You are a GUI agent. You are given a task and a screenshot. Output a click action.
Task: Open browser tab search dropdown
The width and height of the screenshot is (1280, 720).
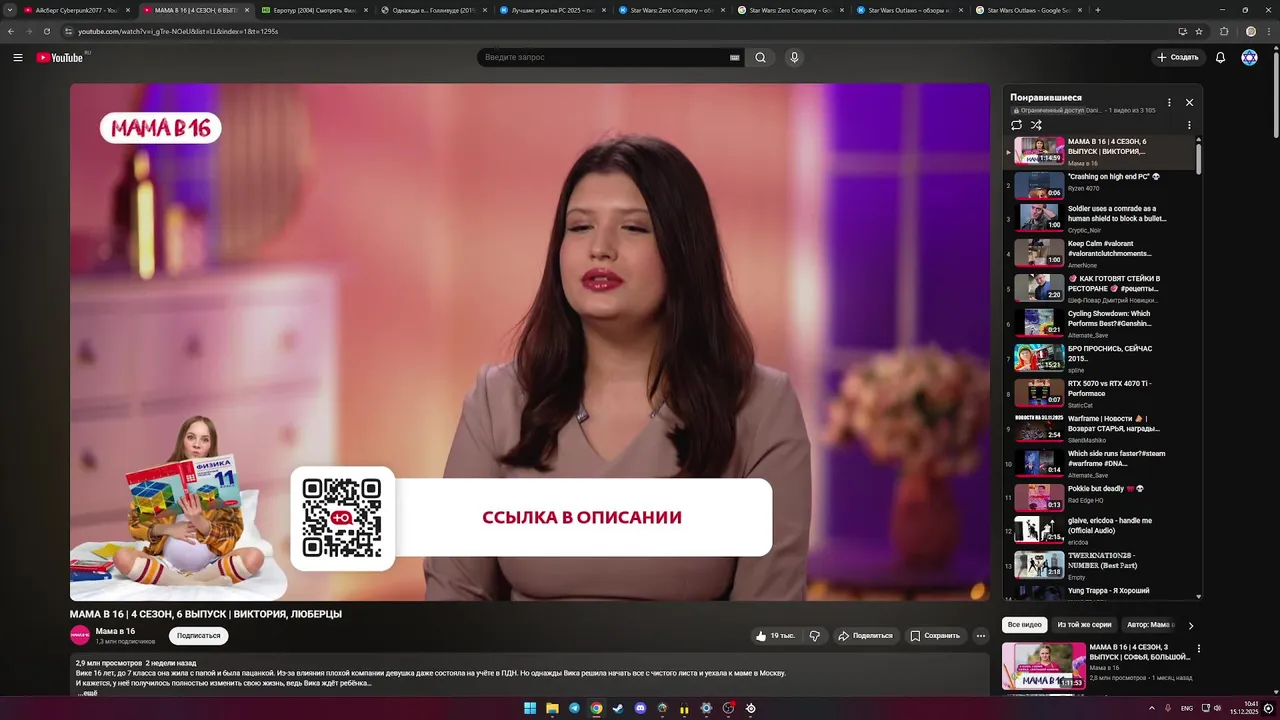click(9, 10)
